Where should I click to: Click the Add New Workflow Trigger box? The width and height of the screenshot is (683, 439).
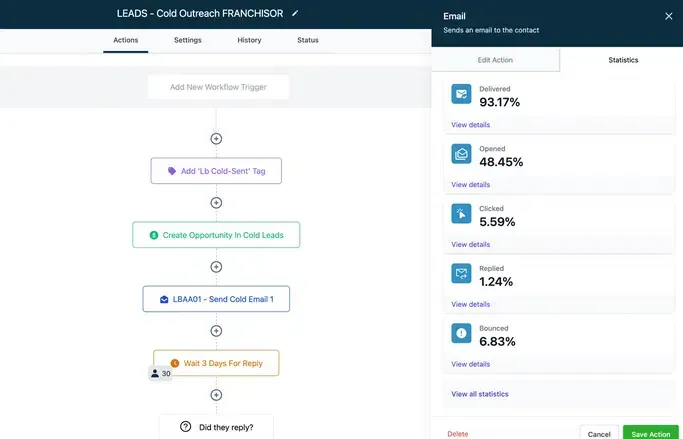216,87
